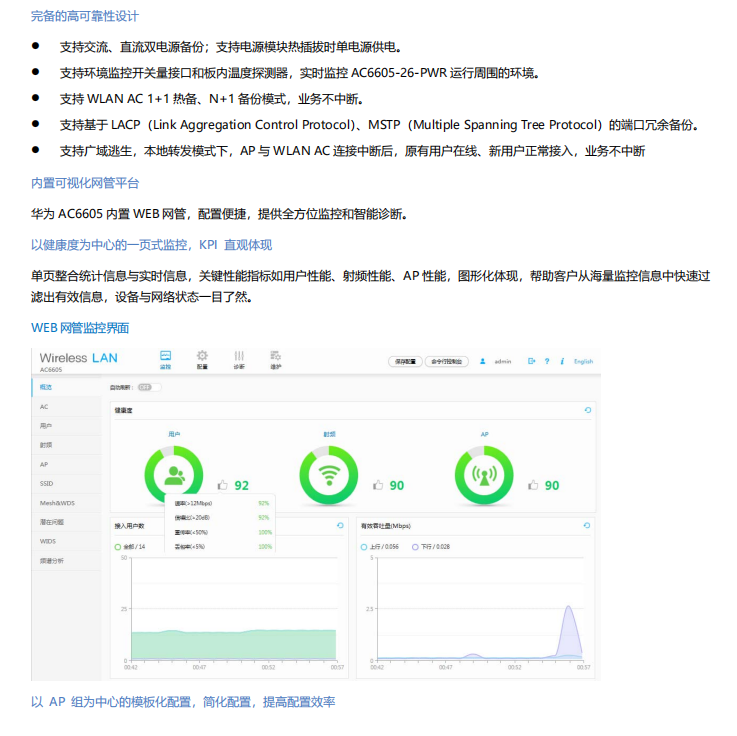
Task: Select the AP item in left sidebar
Action: point(67,464)
